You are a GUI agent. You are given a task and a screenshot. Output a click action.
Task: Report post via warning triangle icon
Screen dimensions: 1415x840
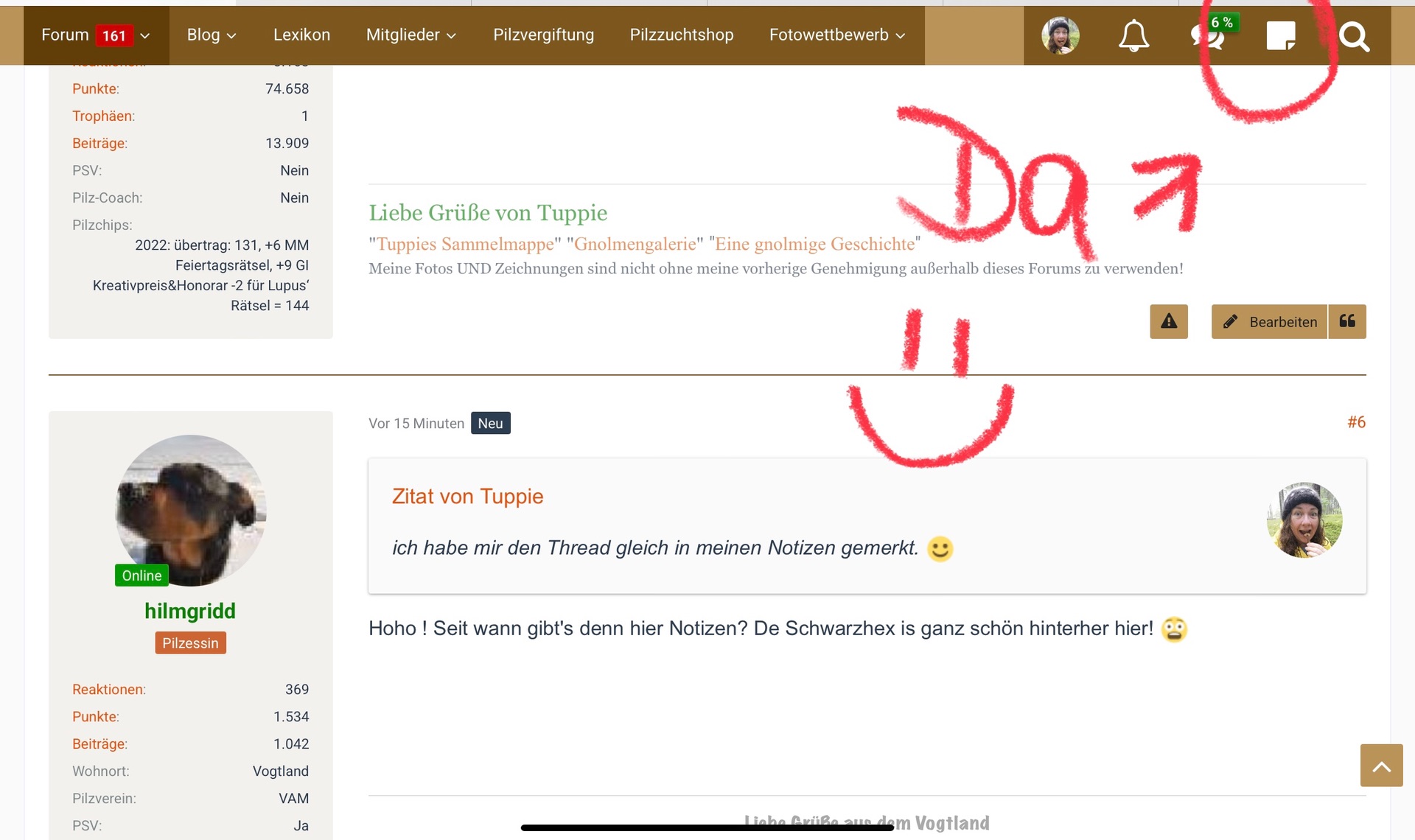click(x=1169, y=322)
